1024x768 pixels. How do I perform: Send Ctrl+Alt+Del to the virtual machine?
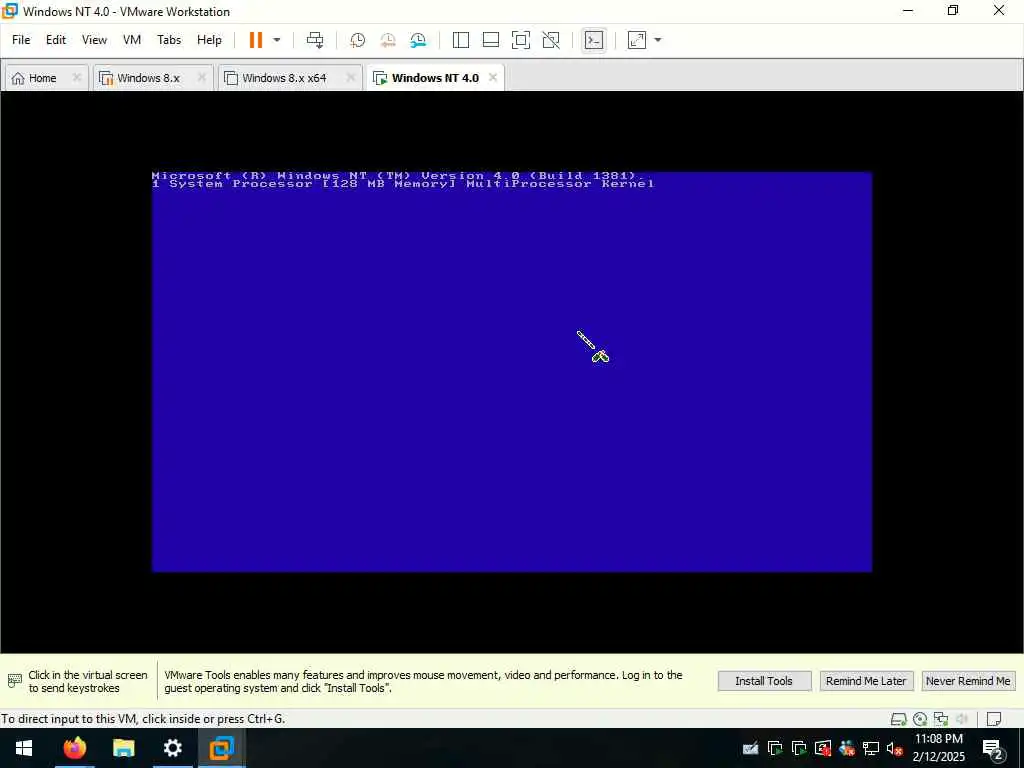coord(315,40)
